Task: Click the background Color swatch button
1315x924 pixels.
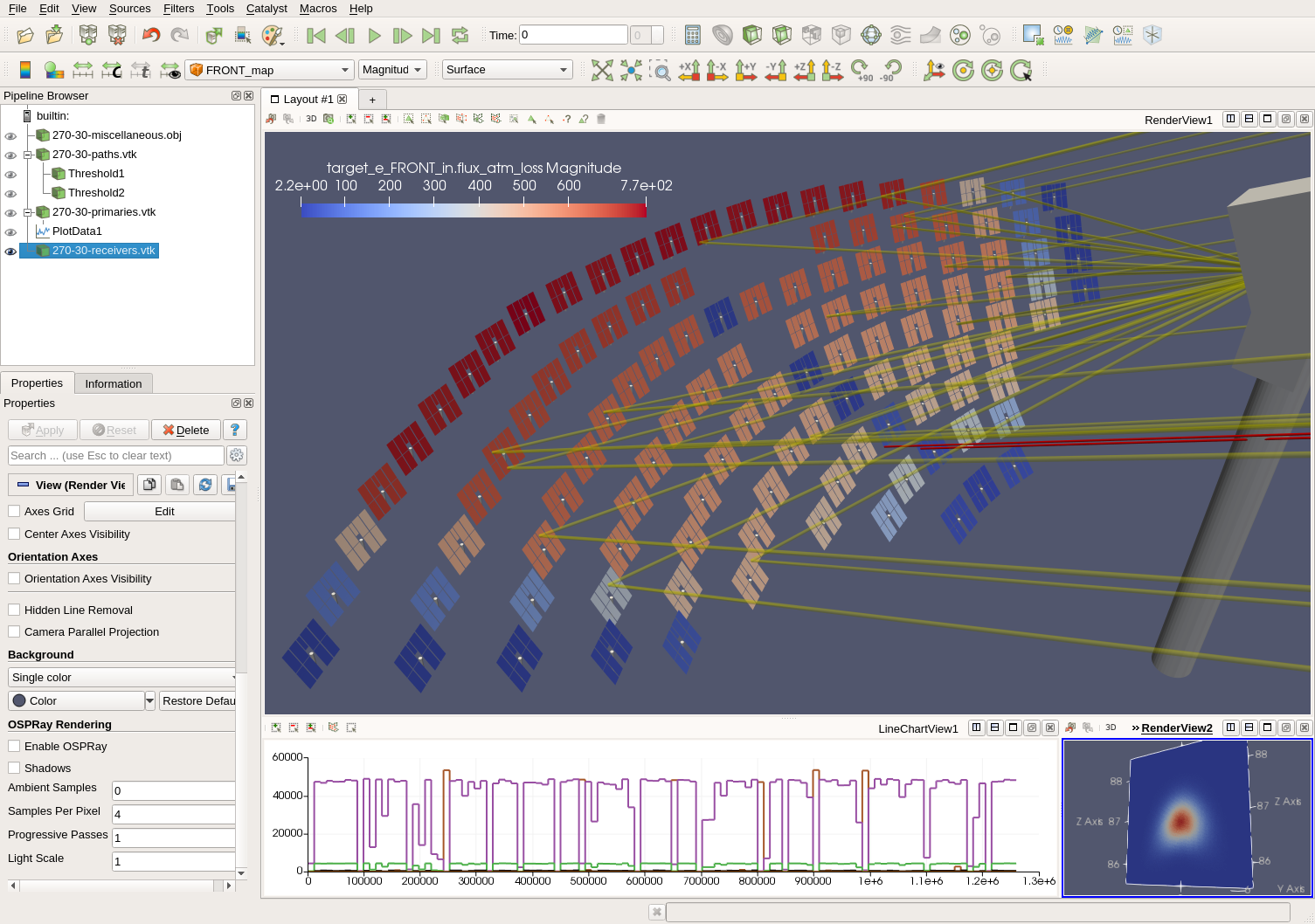Action: (x=76, y=701)
